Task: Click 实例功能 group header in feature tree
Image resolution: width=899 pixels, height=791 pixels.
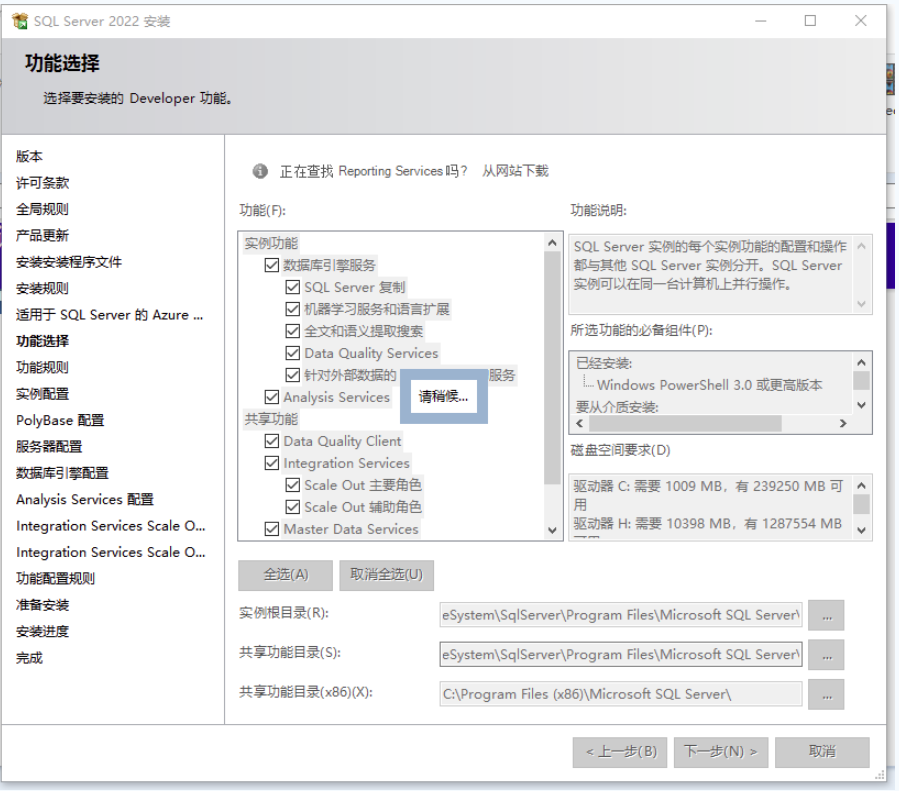Action: pos(271,243)
